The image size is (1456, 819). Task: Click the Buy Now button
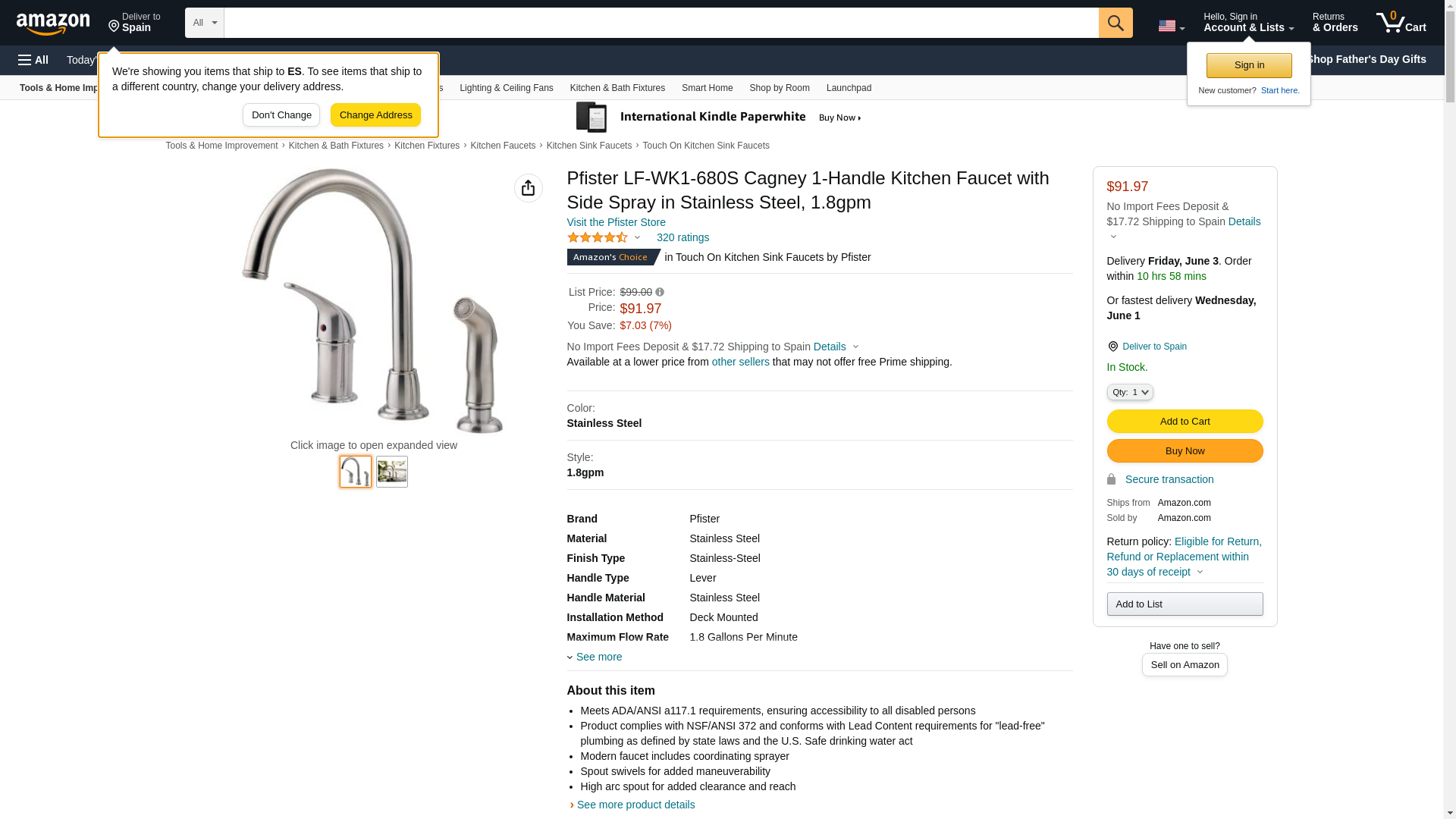[x=1185, y=451]
